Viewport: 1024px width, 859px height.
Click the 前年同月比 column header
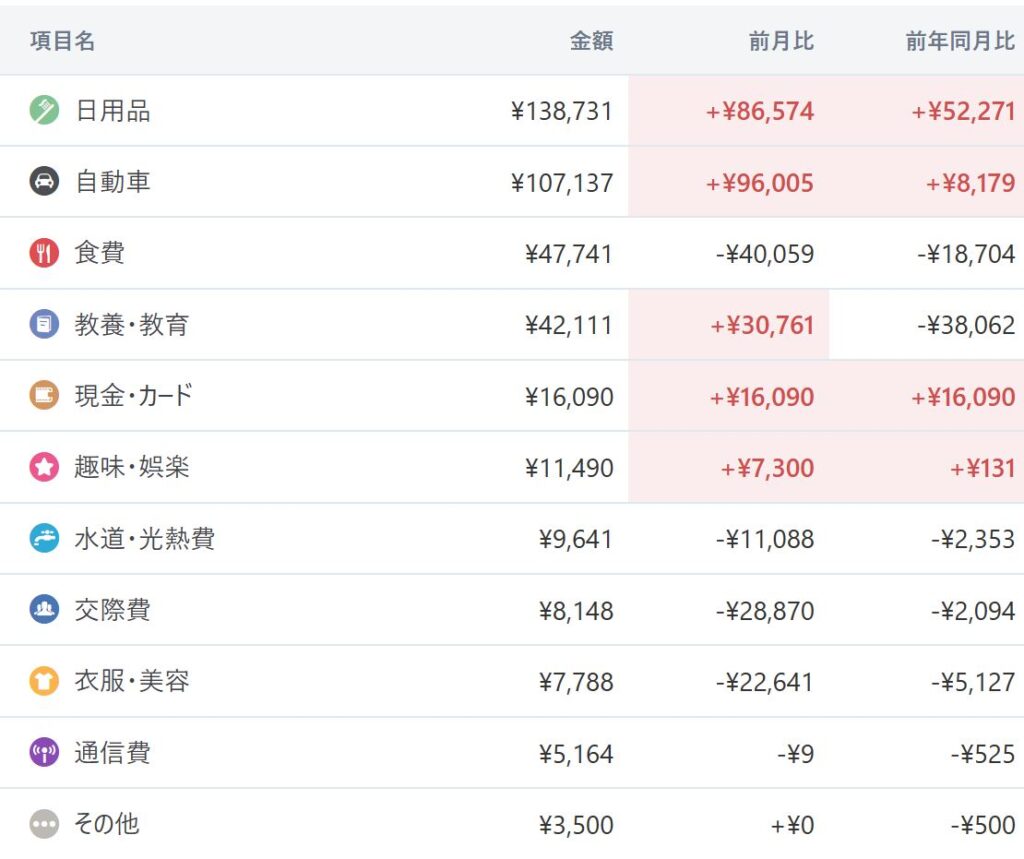click(960, 41)
